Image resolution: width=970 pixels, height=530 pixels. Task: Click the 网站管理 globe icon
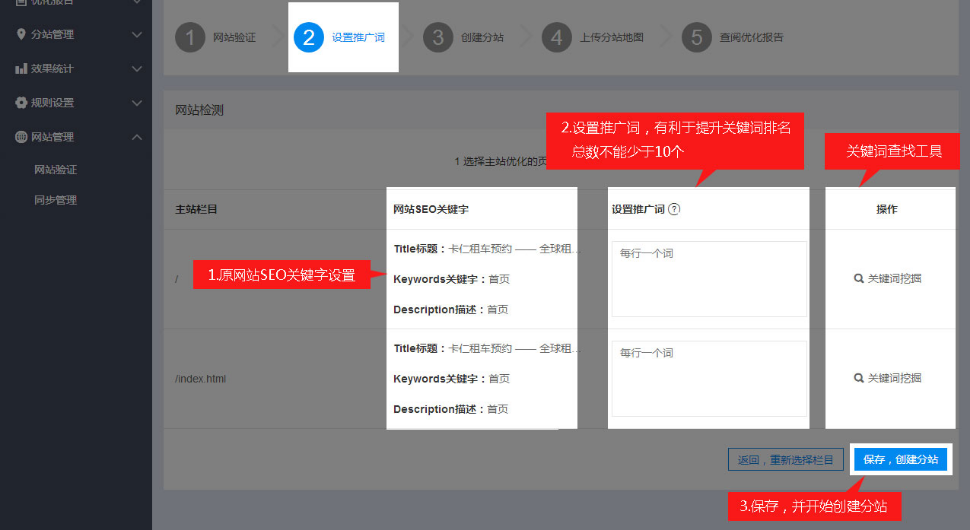point(21,137)
